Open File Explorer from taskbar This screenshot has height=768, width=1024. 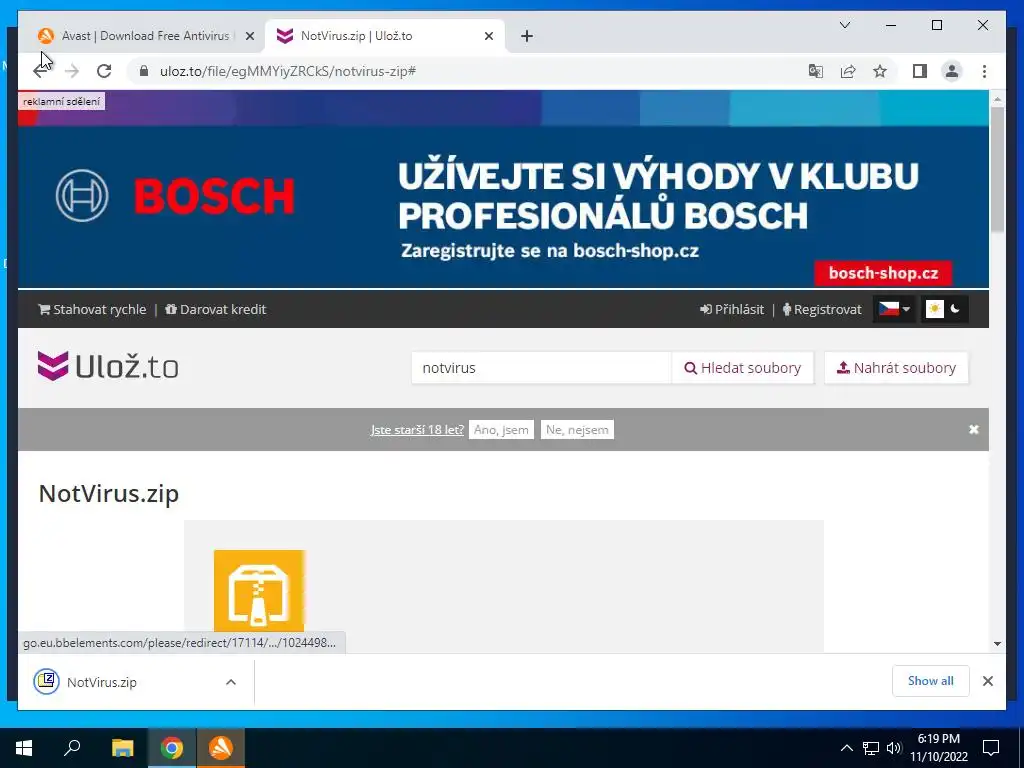[122, 748]
